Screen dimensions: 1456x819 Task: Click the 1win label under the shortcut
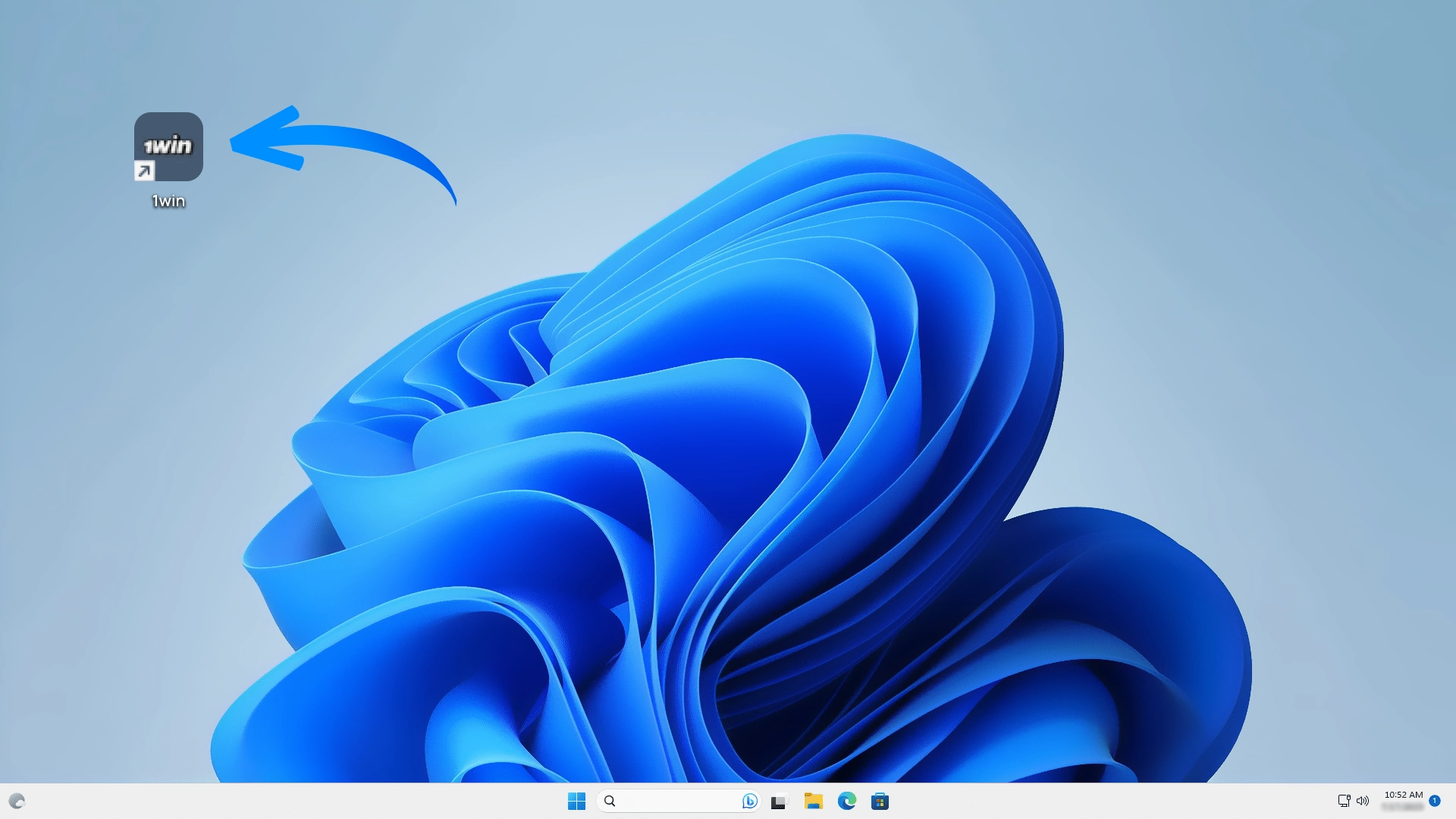168,201
